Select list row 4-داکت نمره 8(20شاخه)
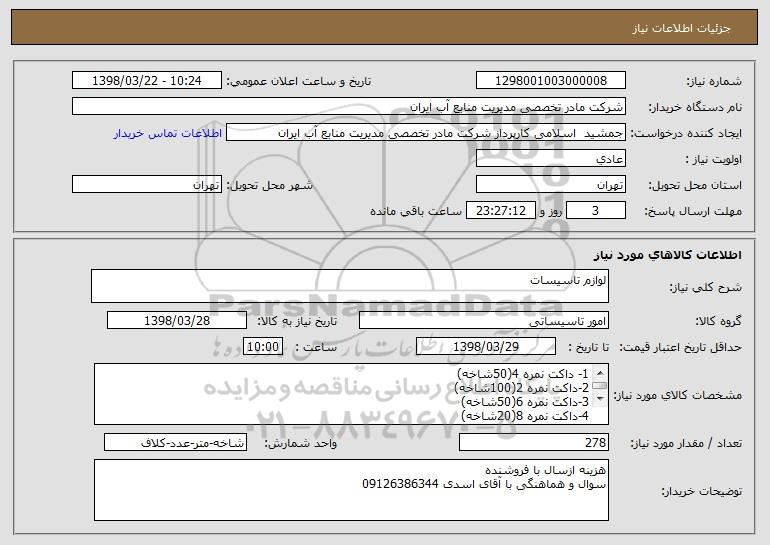Screen dimensions: 770x545 (525, 416)
